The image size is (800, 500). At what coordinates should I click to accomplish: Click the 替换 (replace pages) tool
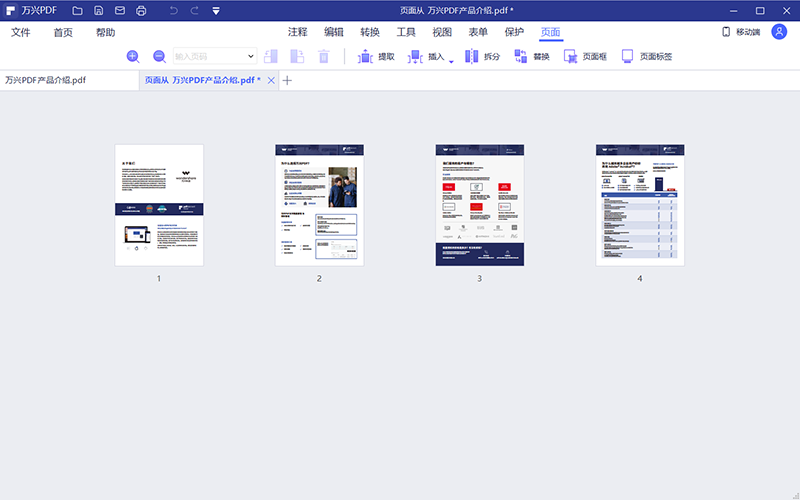click(531, 57)
